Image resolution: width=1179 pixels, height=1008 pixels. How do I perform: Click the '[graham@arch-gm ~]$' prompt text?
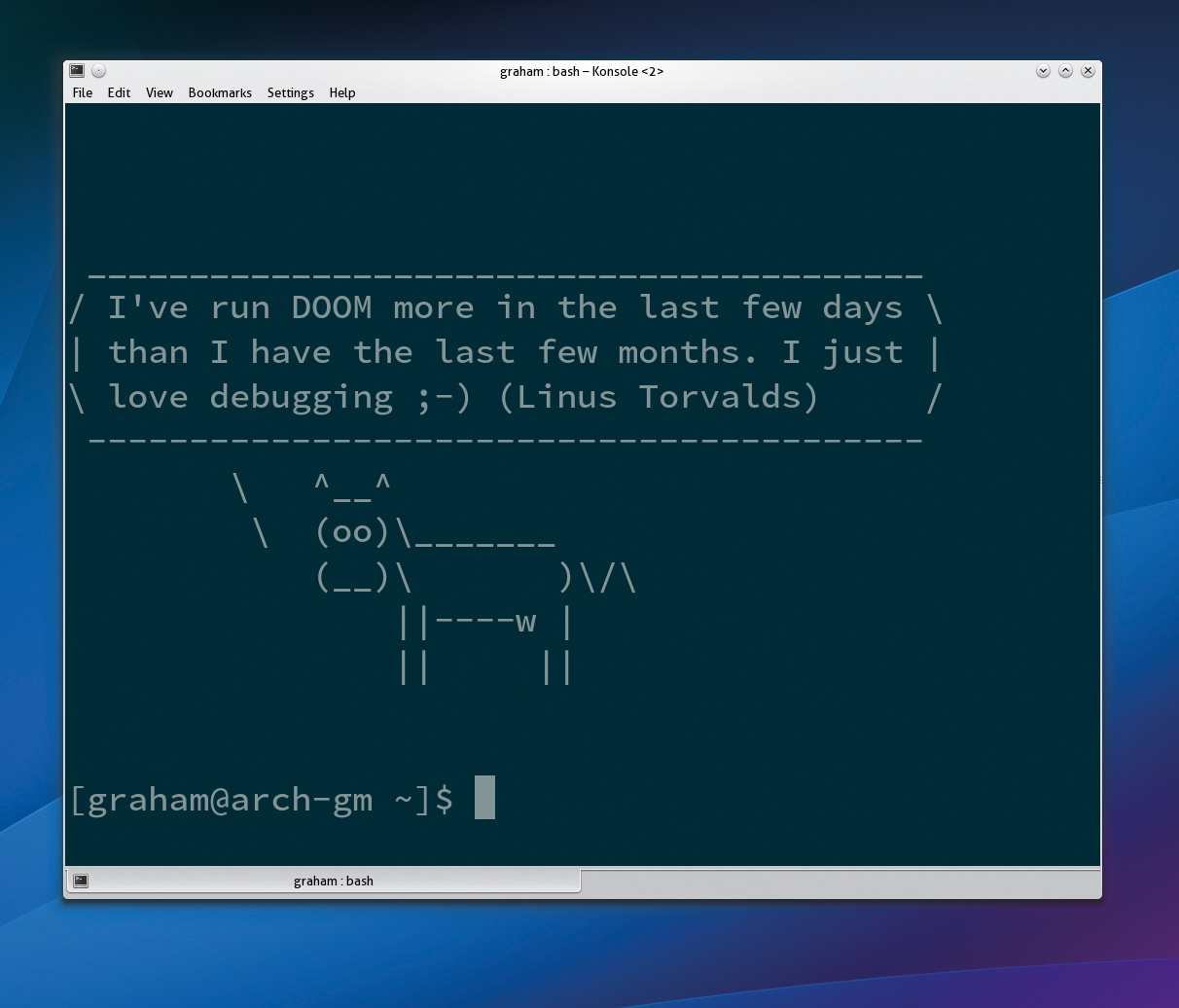(x=262, y=799)
